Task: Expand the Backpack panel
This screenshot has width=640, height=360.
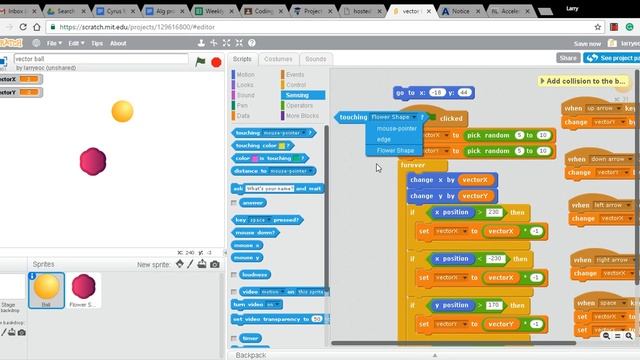Action: 434,355
